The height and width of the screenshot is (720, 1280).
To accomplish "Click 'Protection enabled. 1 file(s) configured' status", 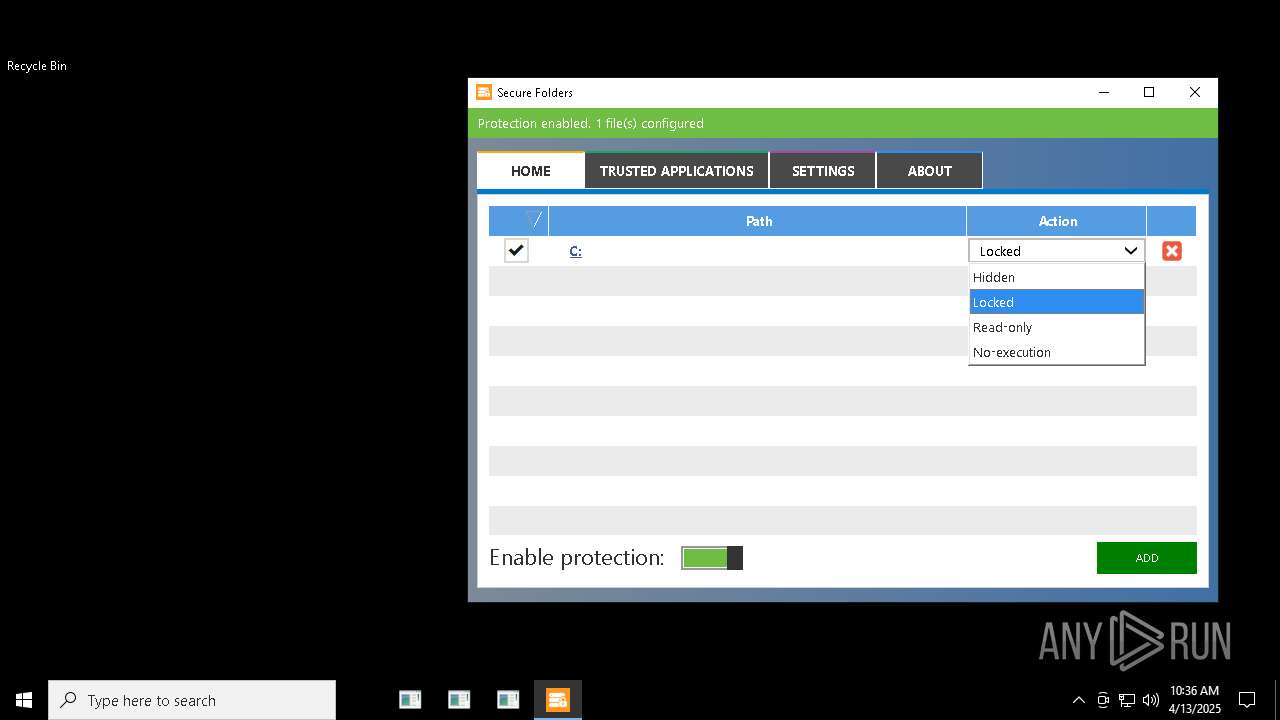I will pos(591,123).
